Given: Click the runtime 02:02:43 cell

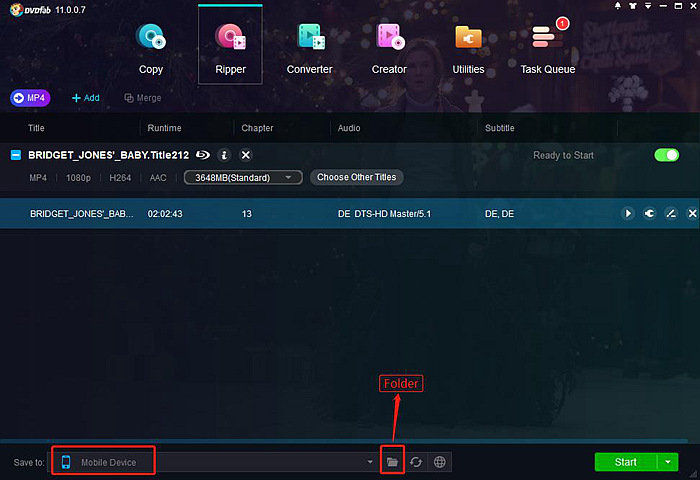Looking at the screenshot, I should (x=165, y=214).
